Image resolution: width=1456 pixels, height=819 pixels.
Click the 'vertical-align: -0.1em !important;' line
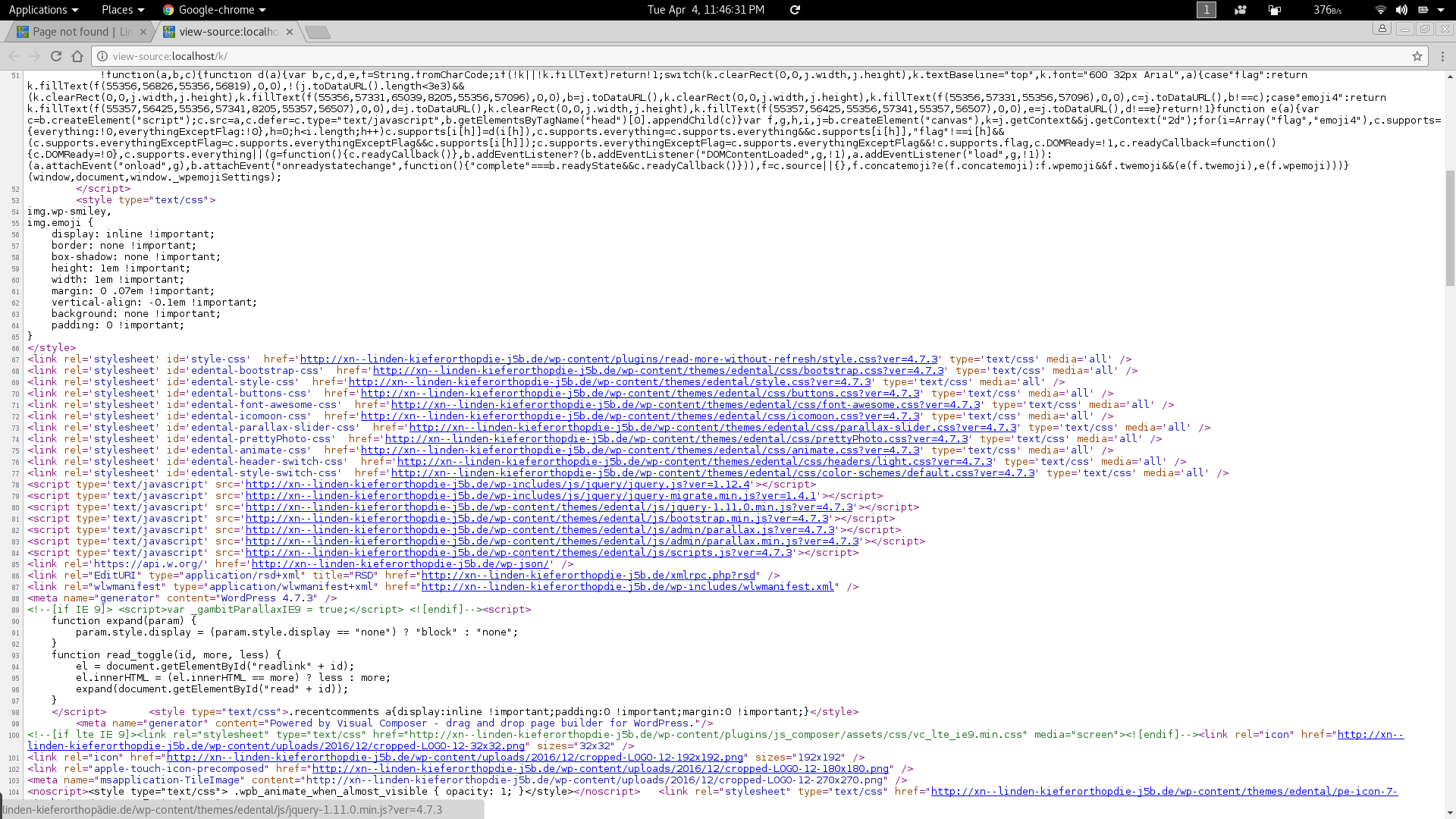154,303
